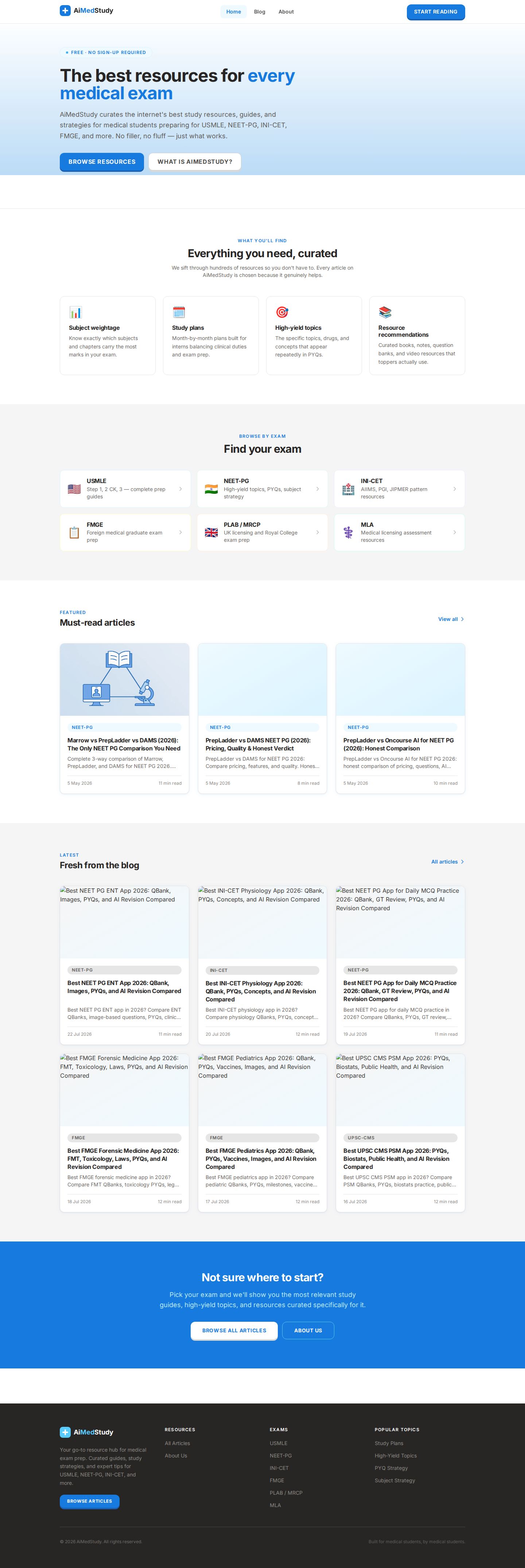This screenshot has height=1568, width=525.
Task: Click the AiMedStudy plus logo icon in header
Action: click(x=65, y=11)
